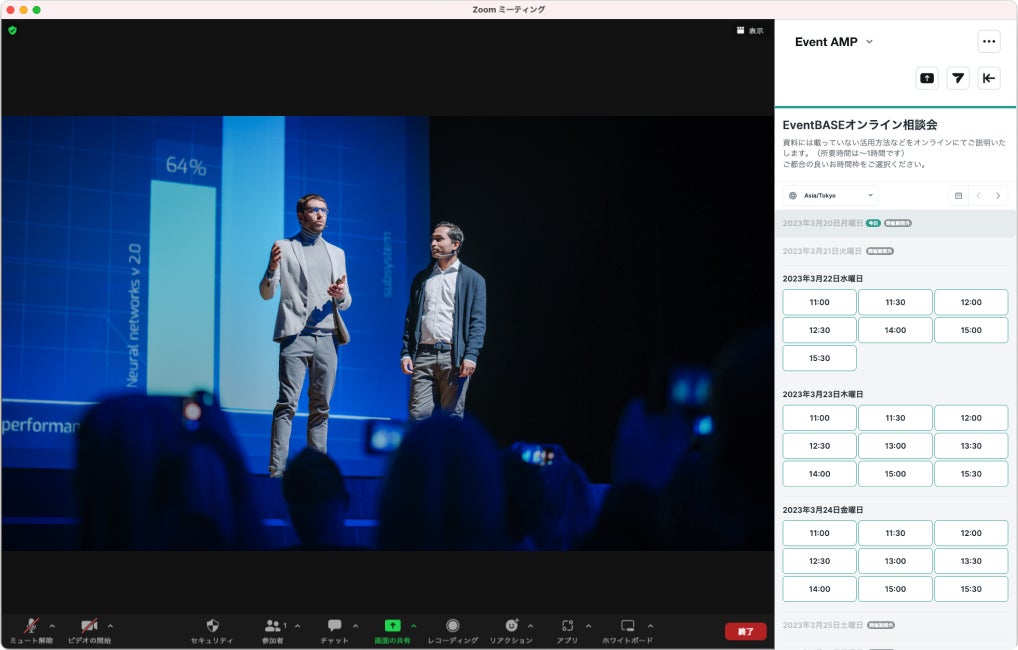The image size is (1018, 650).
Task: Click the green Share Screen (画面の共有) icon
Action: click(392, 626)
